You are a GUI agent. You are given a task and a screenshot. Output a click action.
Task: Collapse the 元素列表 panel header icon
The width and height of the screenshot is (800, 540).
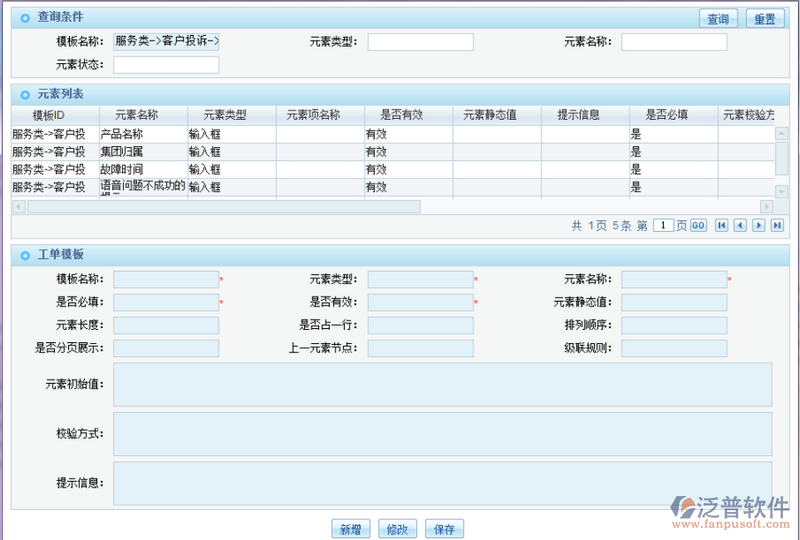(25, 94)
